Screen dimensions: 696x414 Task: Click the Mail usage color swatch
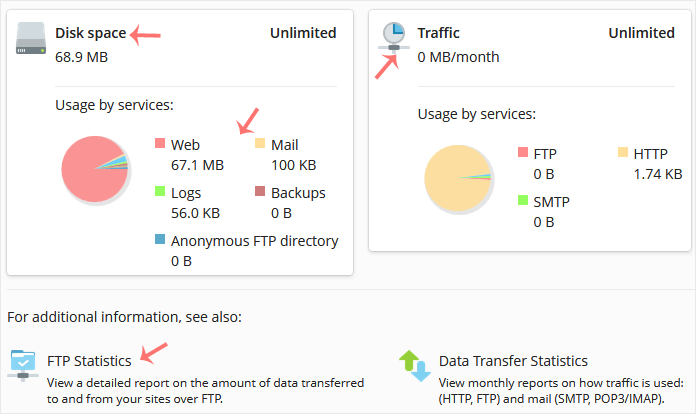[x=260, y=144]
